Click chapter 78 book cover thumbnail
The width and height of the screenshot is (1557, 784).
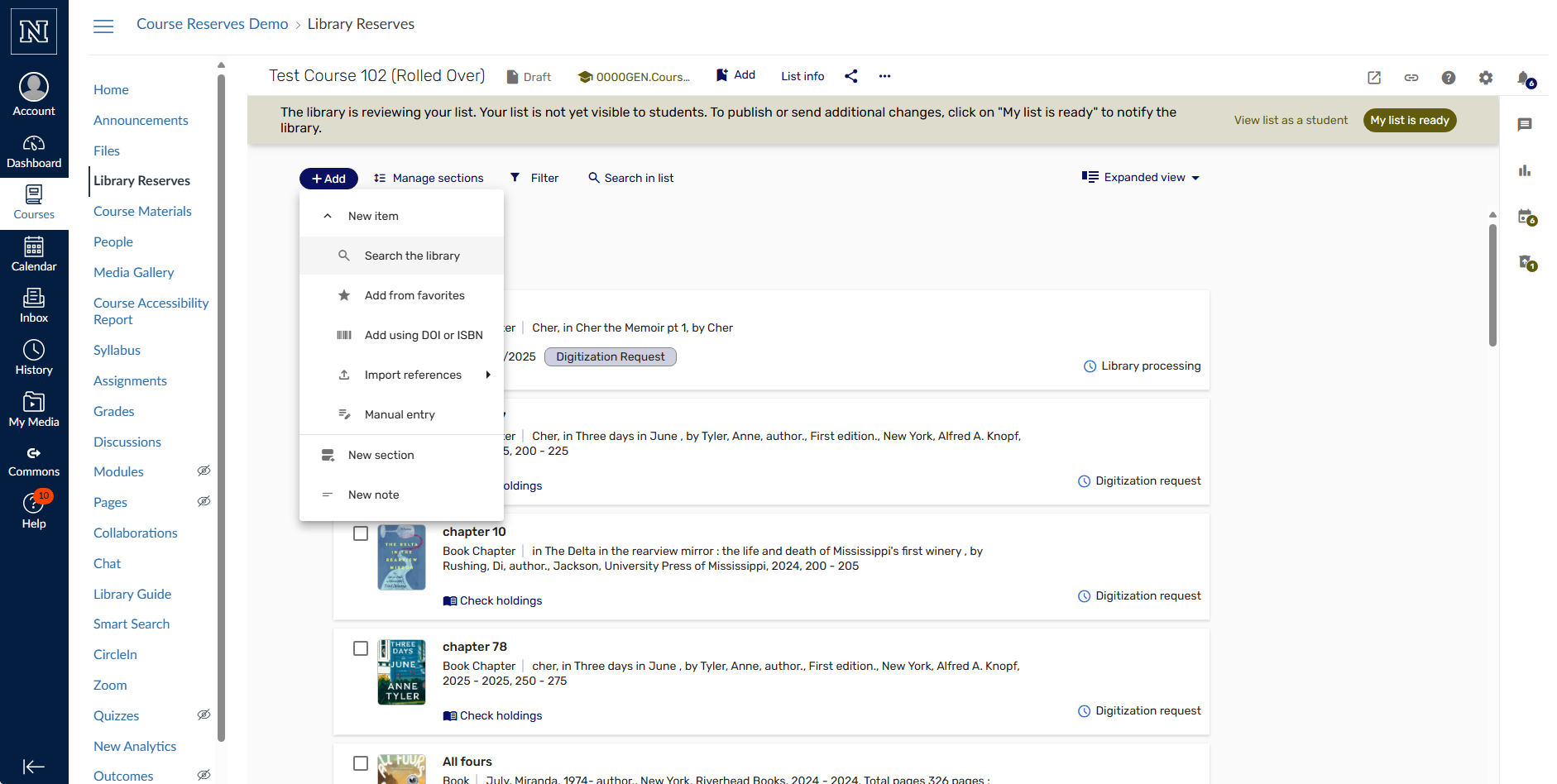coord(402,672)
